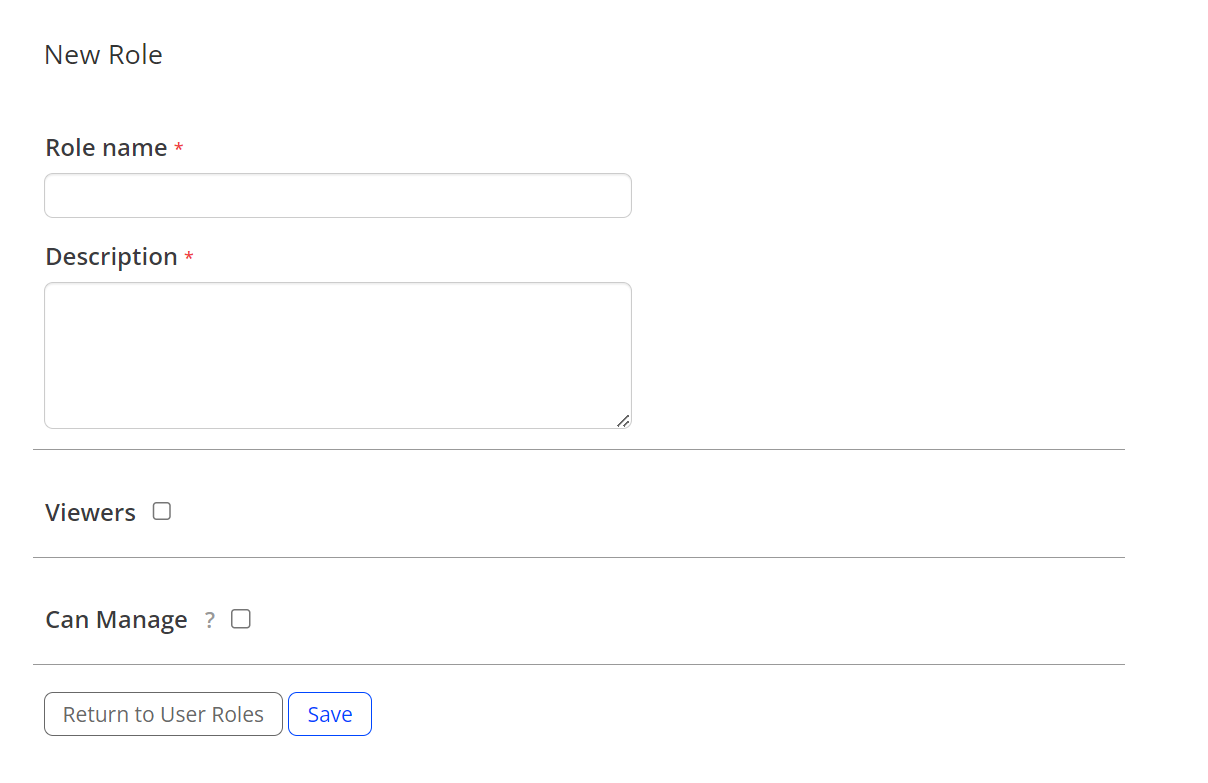1208x783 pixels.
Task: Enable the Viewers checkbox
Action: tap(162, 511)
